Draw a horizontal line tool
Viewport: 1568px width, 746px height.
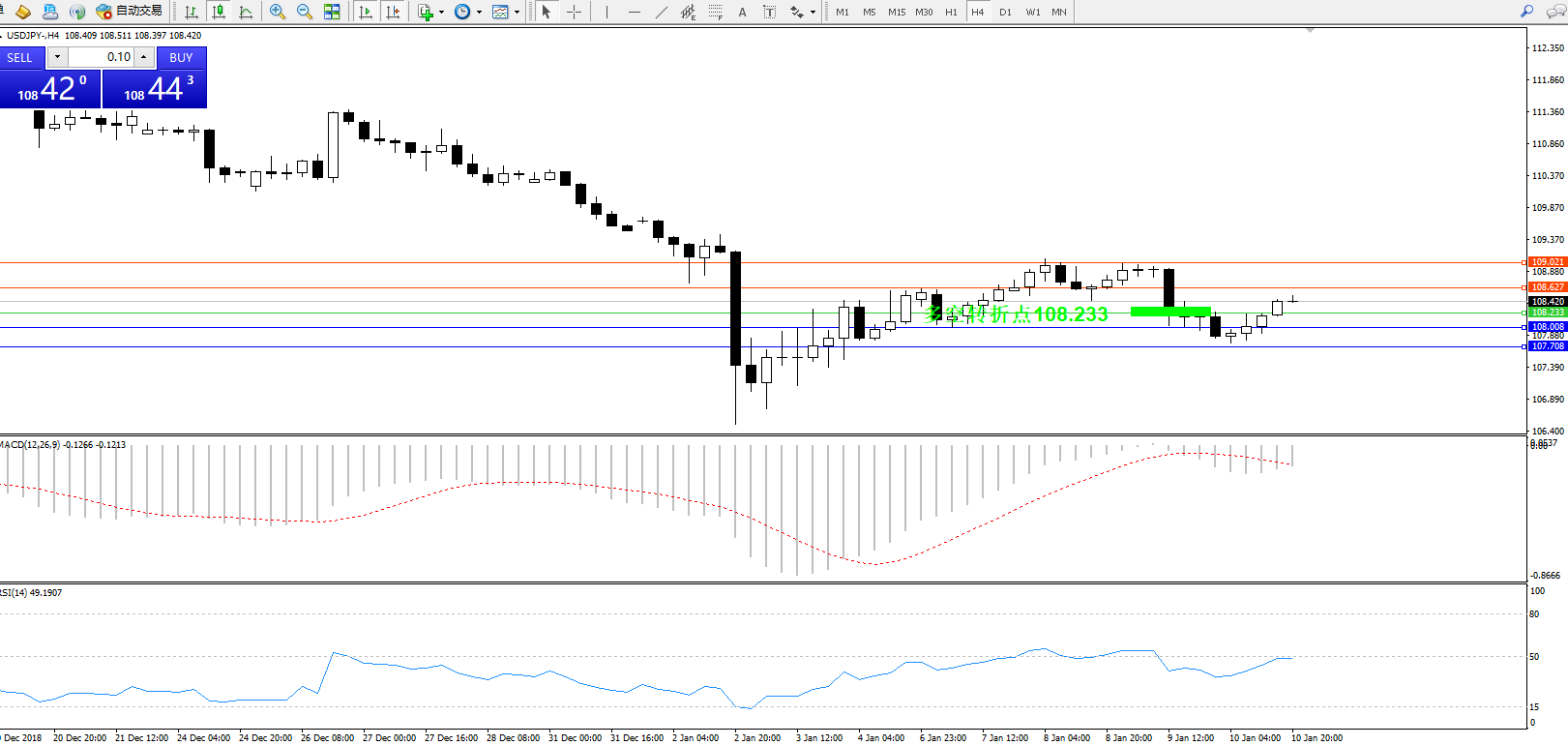point(634,12)
